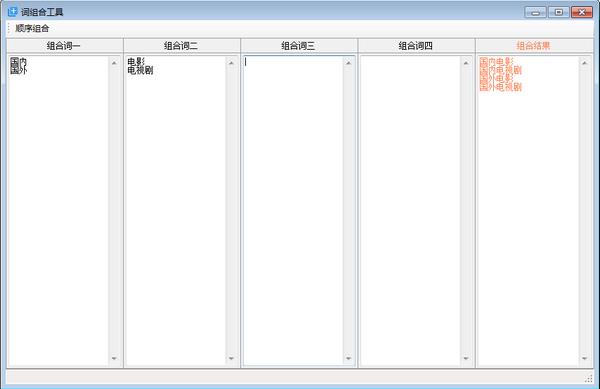Viewport: 600px width, 389px height.
Task: Select the 组合词一 column header
Action: pyautogui.click(x=64, y=46)
